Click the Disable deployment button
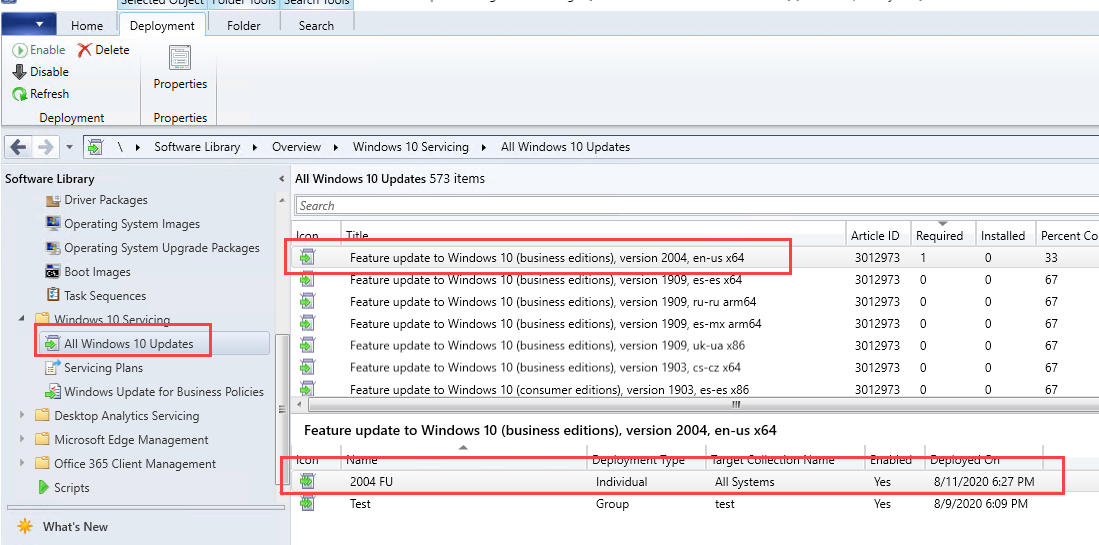Image resolution: width=1099 pixels, height=545 pixels. pyautogui.click(x=41, y=71)
